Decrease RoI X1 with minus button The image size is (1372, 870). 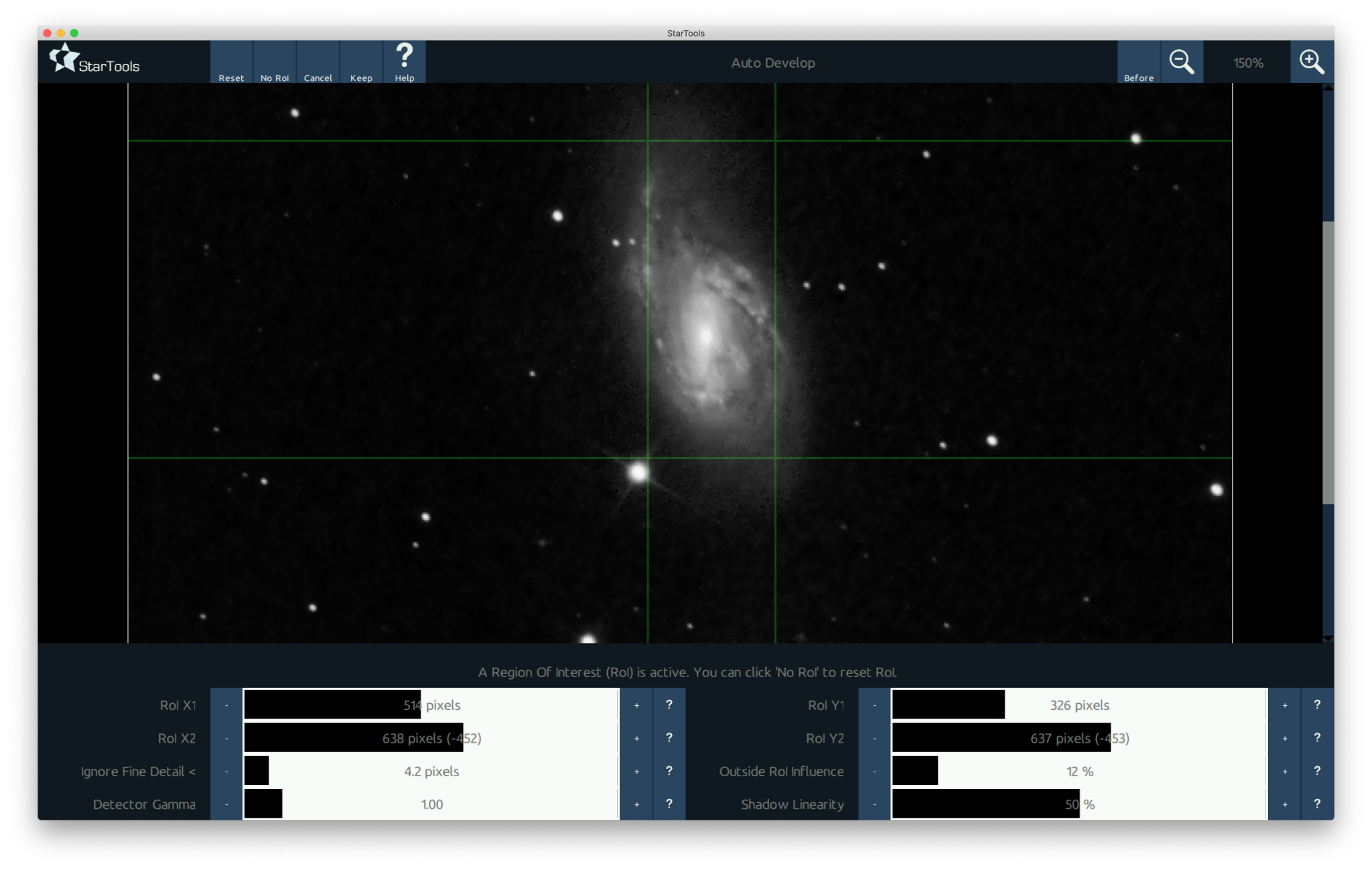pyautogui.click(x=226, y=705)
